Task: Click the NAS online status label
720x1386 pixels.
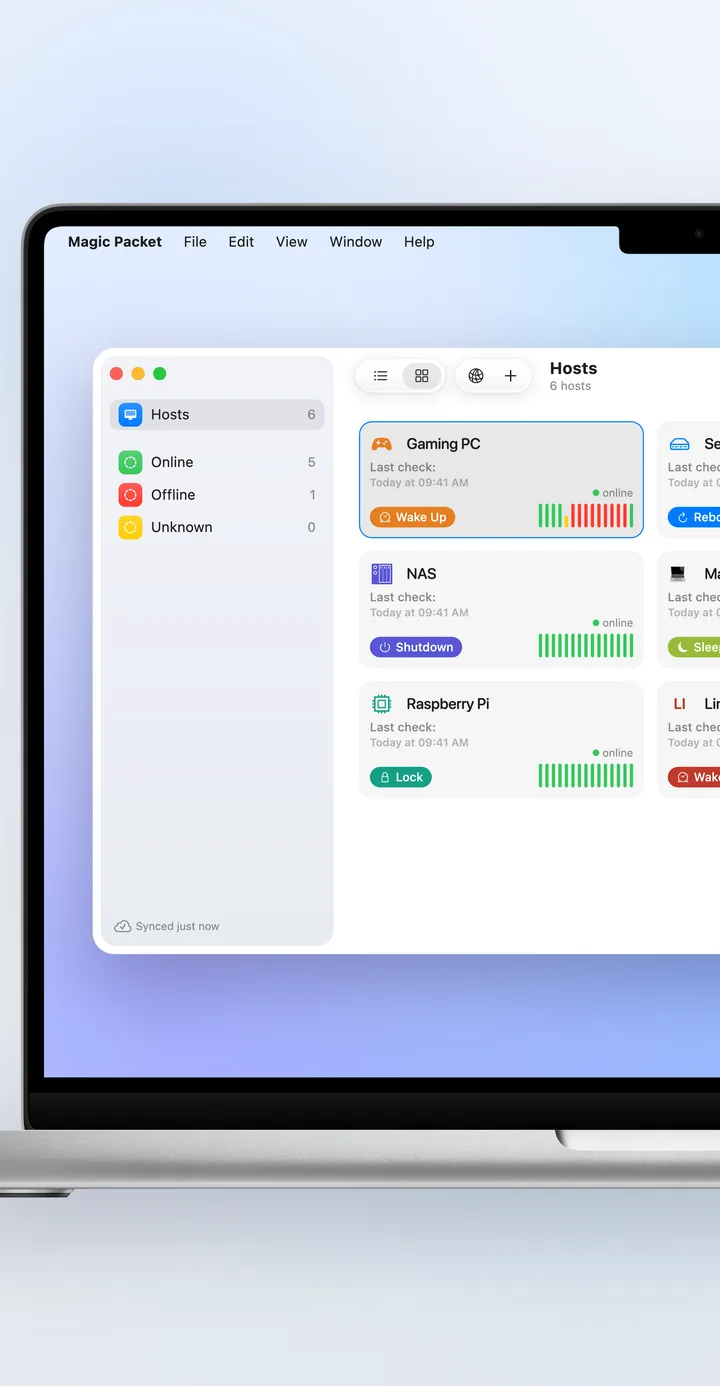Action: click(613, 623)
